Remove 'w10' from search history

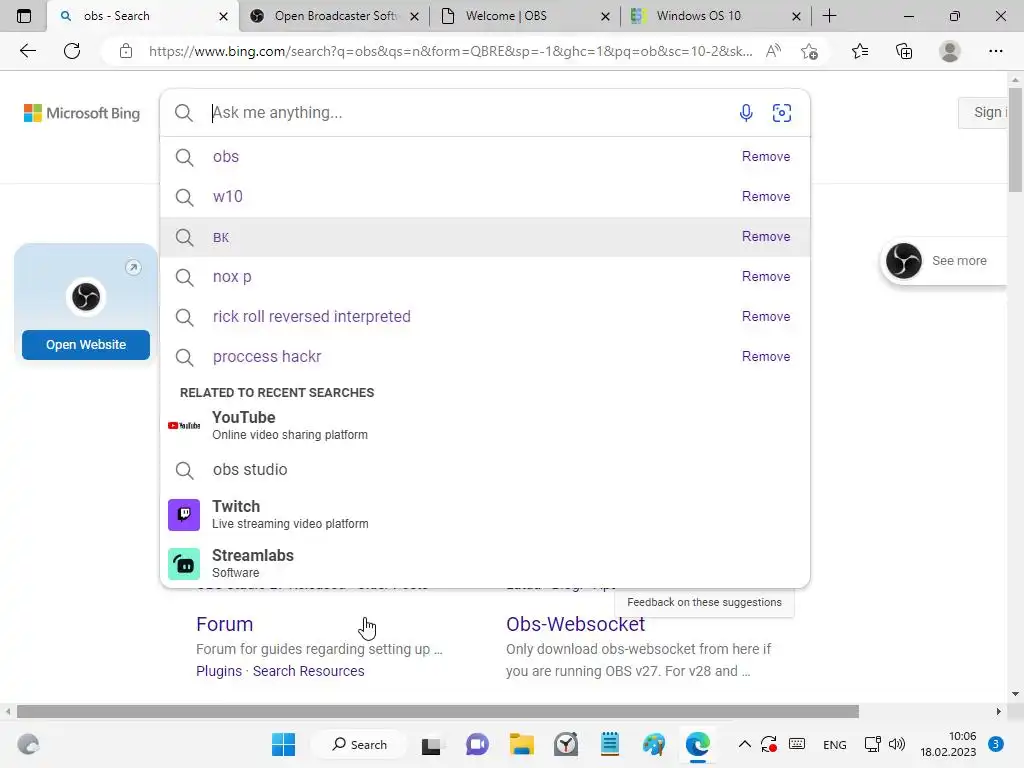(765, 197)
